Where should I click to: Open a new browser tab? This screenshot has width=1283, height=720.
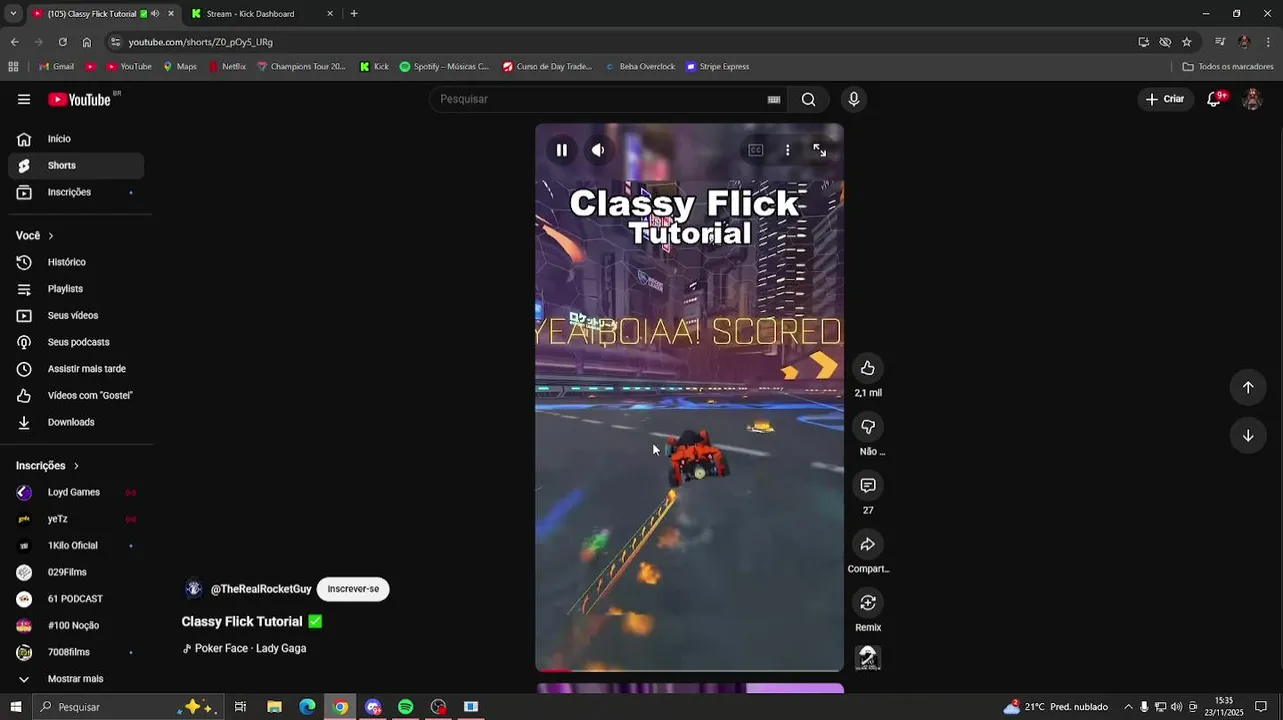point(354,14)
